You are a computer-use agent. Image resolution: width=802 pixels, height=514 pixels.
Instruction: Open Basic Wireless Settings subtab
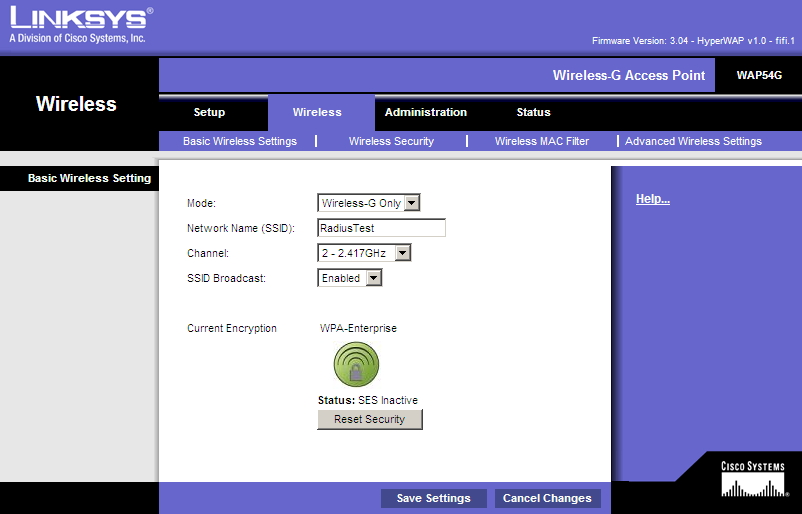pyautogui.click(x=240, y=141)
